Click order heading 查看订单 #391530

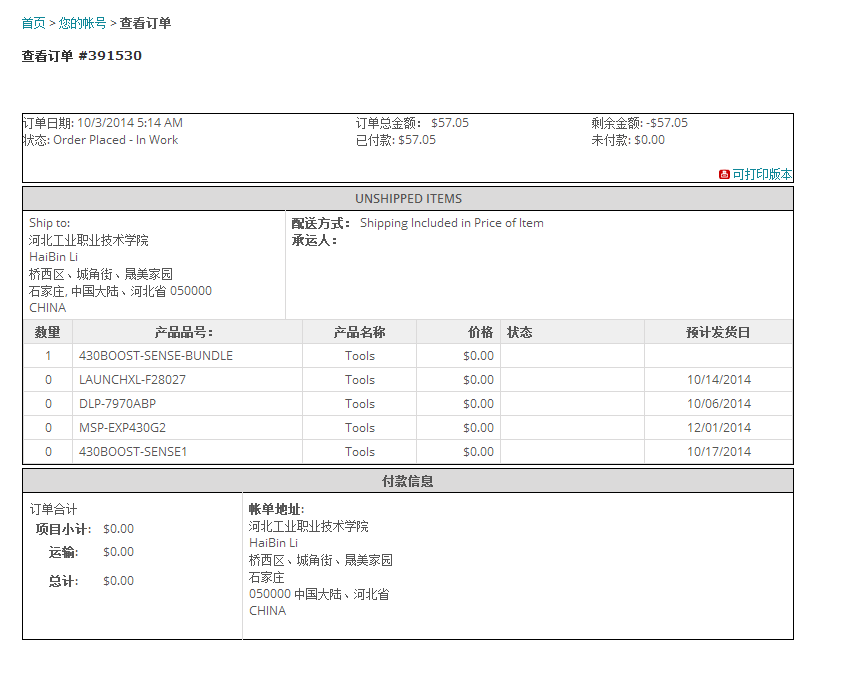(x=82, y=56)
